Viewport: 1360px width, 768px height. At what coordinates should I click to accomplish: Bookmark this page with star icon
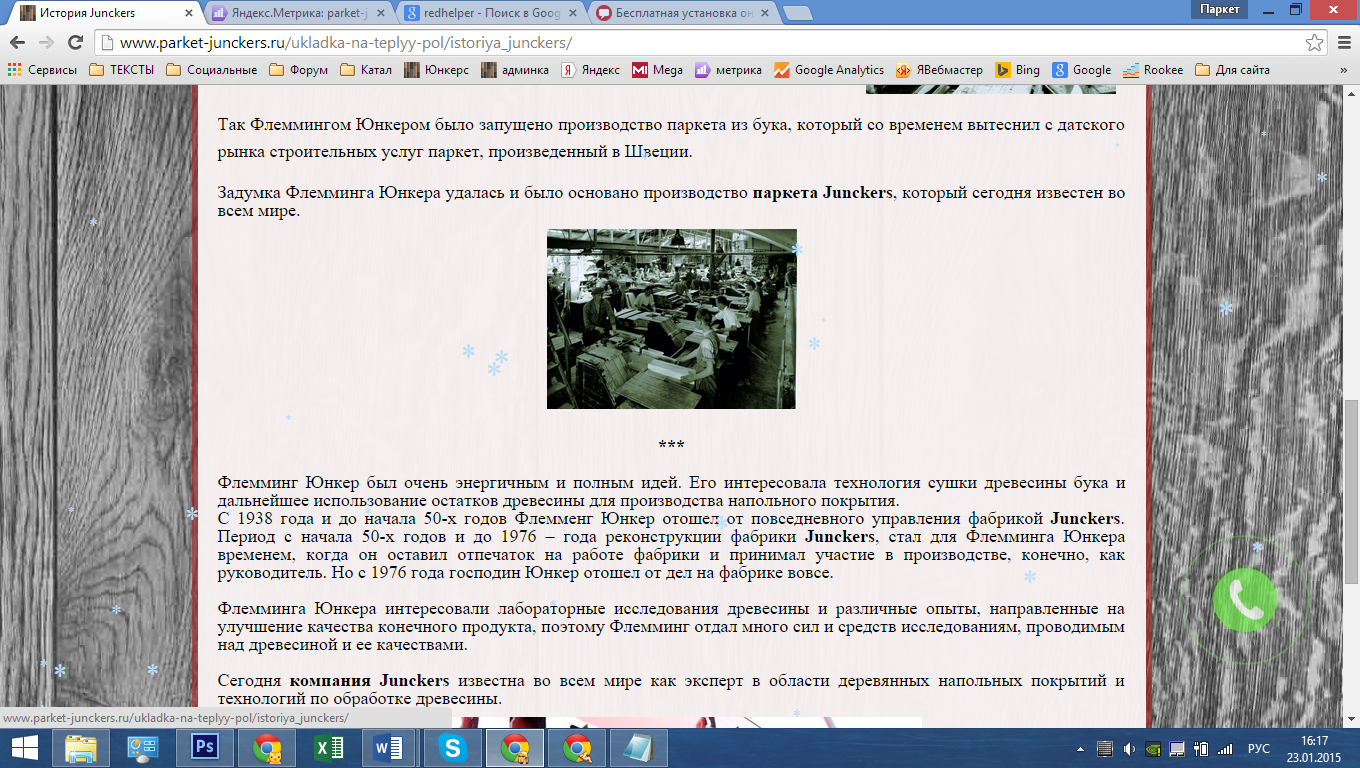[x=1315, y=43]
